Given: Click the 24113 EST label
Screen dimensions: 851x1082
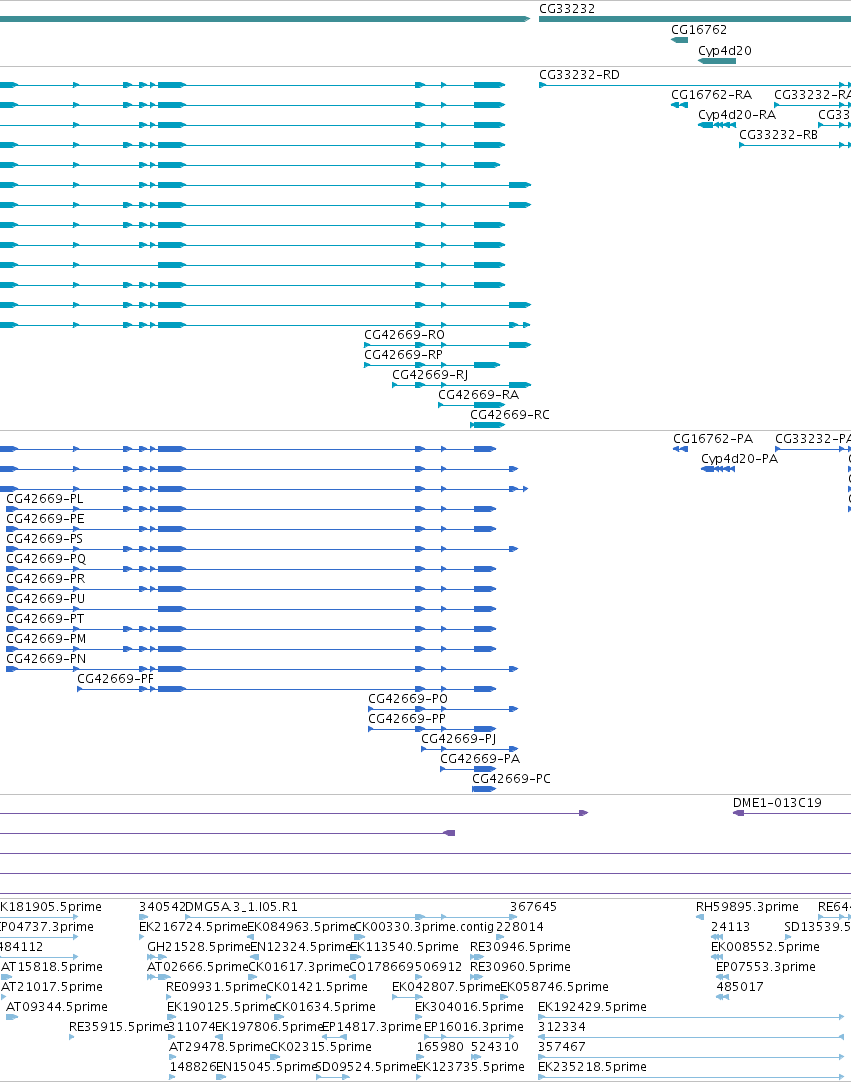Looking at the screenshot, I should click(730, 927).
